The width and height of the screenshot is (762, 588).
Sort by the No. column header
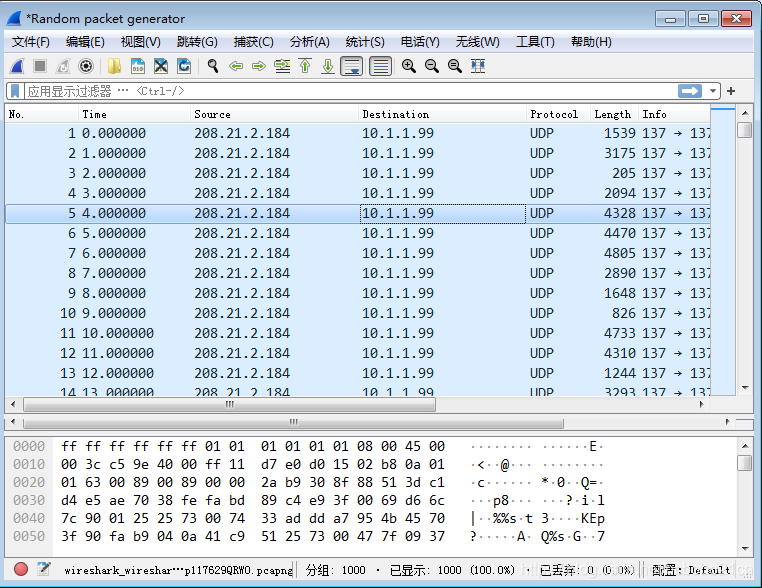click(x=42, y=114)
